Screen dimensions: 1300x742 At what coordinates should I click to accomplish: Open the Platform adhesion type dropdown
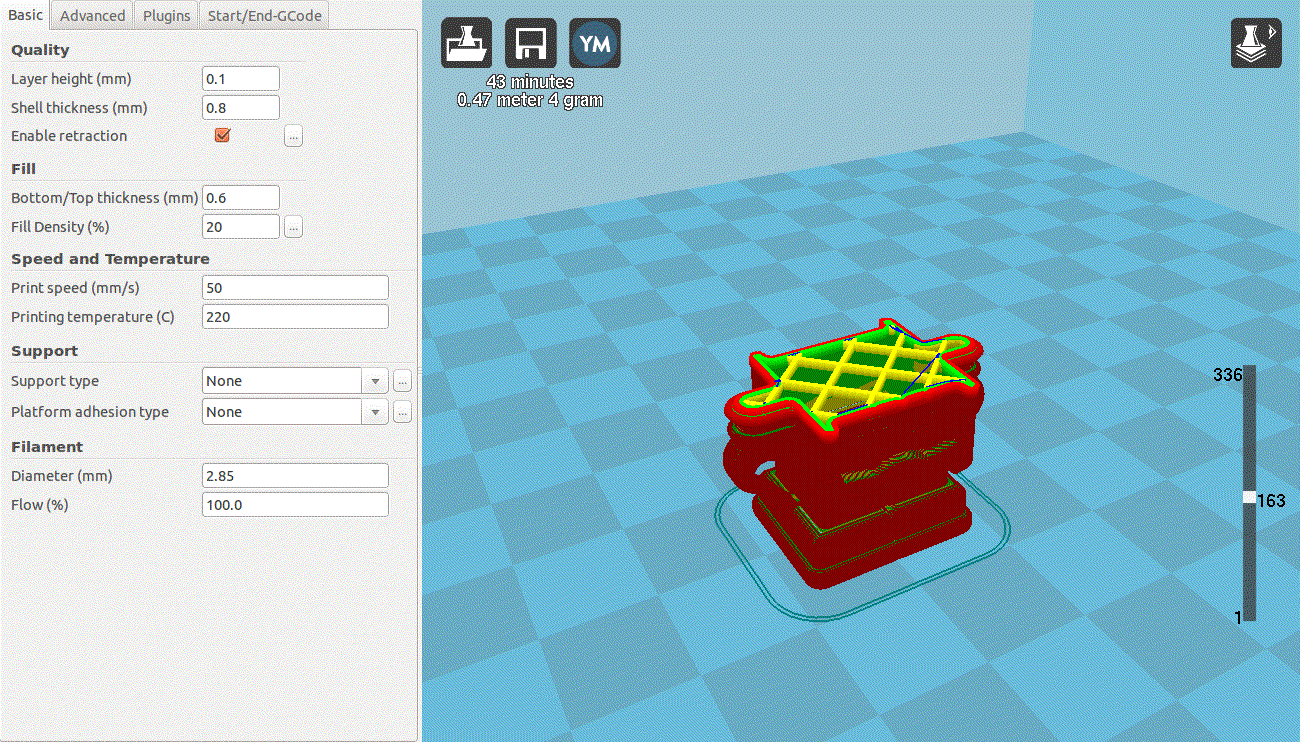[x=374, y=411]
